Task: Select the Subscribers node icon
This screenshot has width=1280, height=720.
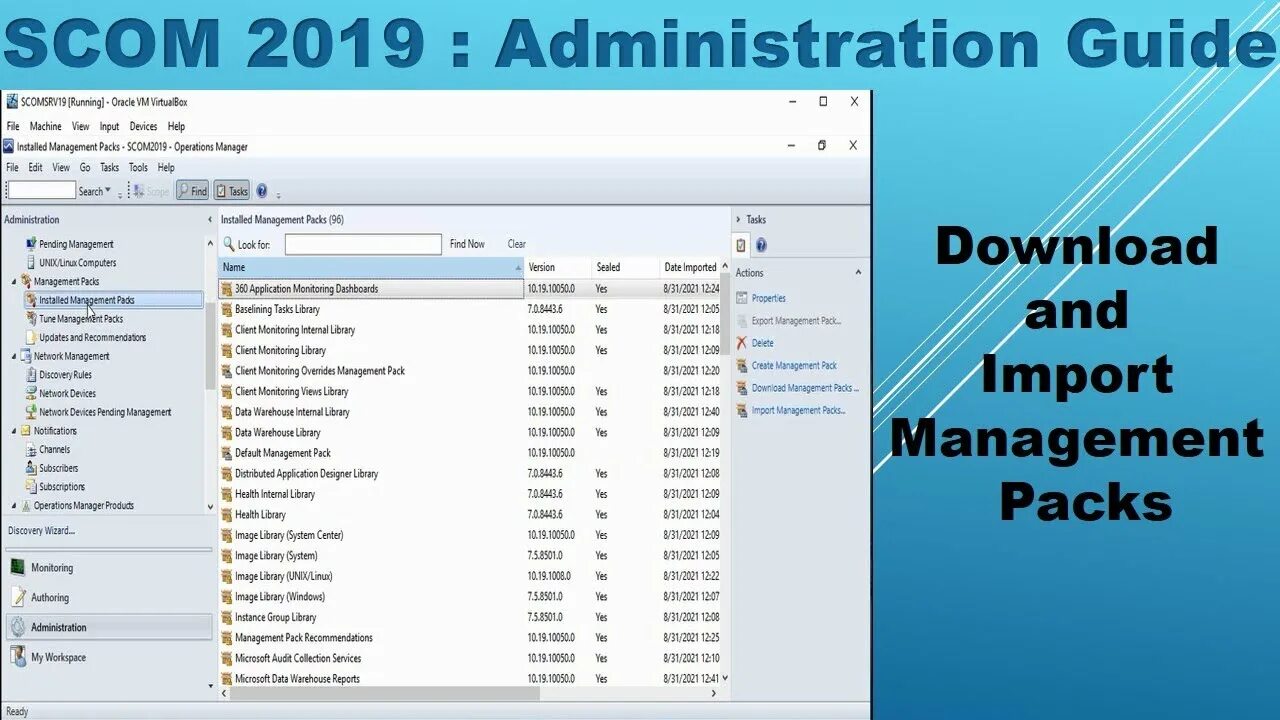Action: tap(31, 468)
